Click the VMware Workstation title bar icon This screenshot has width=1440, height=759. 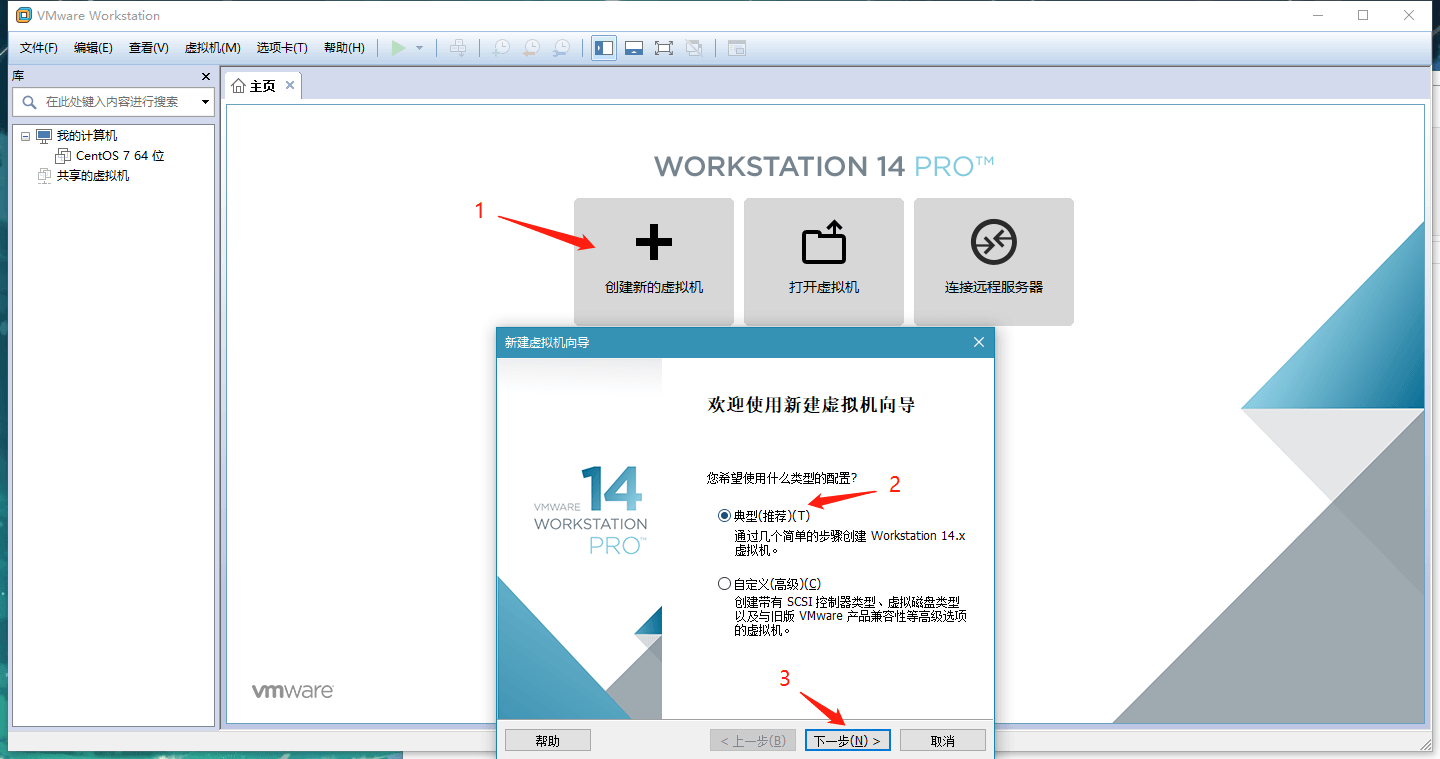[24, 15]
